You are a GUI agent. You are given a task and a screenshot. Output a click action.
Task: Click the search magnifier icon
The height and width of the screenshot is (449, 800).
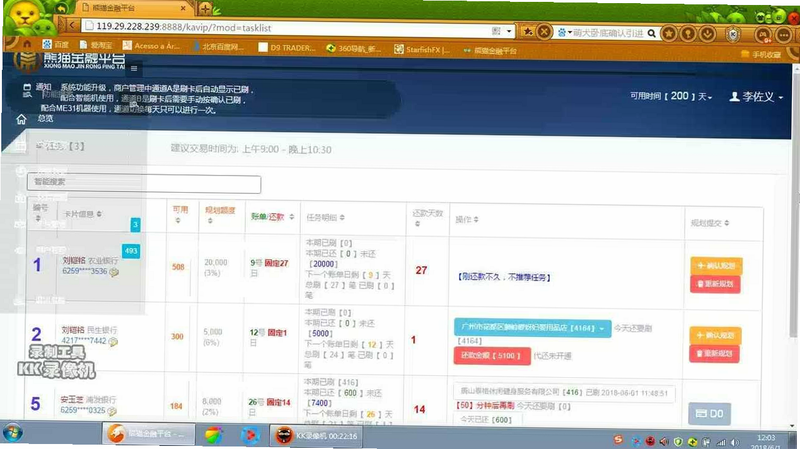tap(652, 33)
